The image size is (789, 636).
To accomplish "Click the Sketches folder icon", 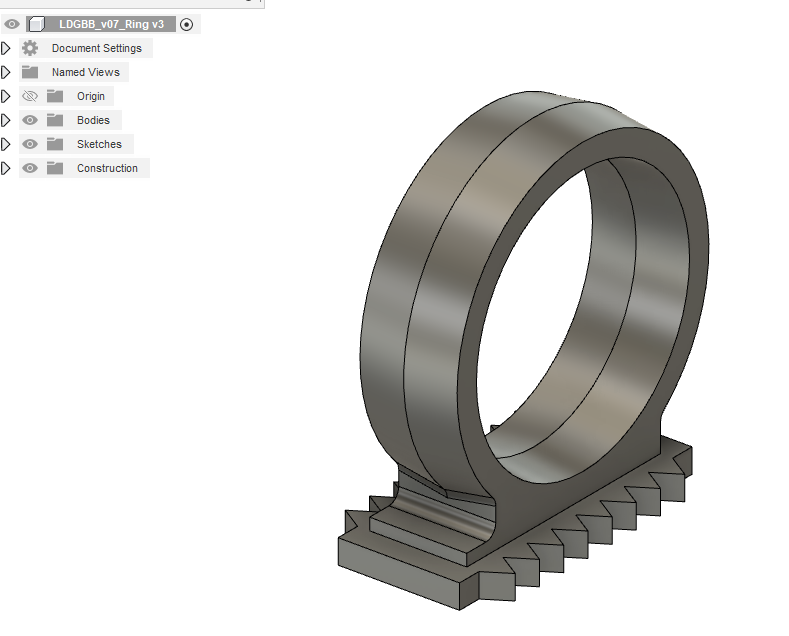I will (55, 144).
